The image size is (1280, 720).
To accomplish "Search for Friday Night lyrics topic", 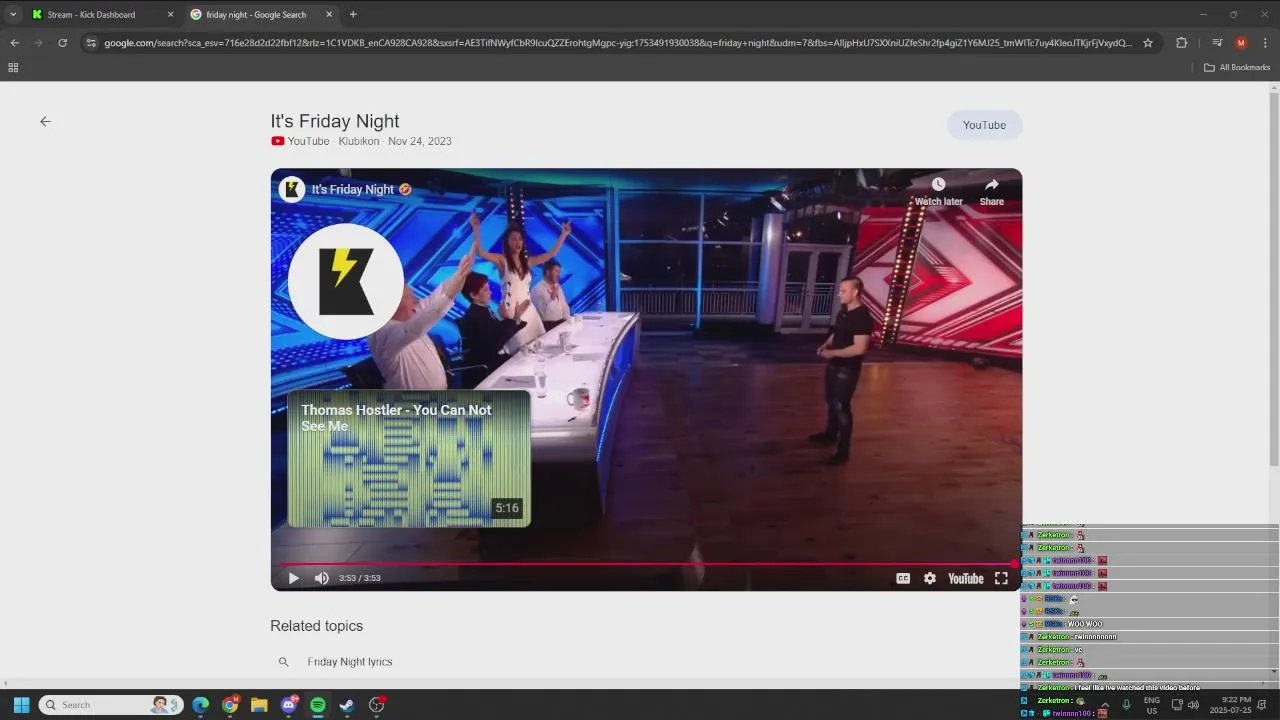I will tap(350, 662).
